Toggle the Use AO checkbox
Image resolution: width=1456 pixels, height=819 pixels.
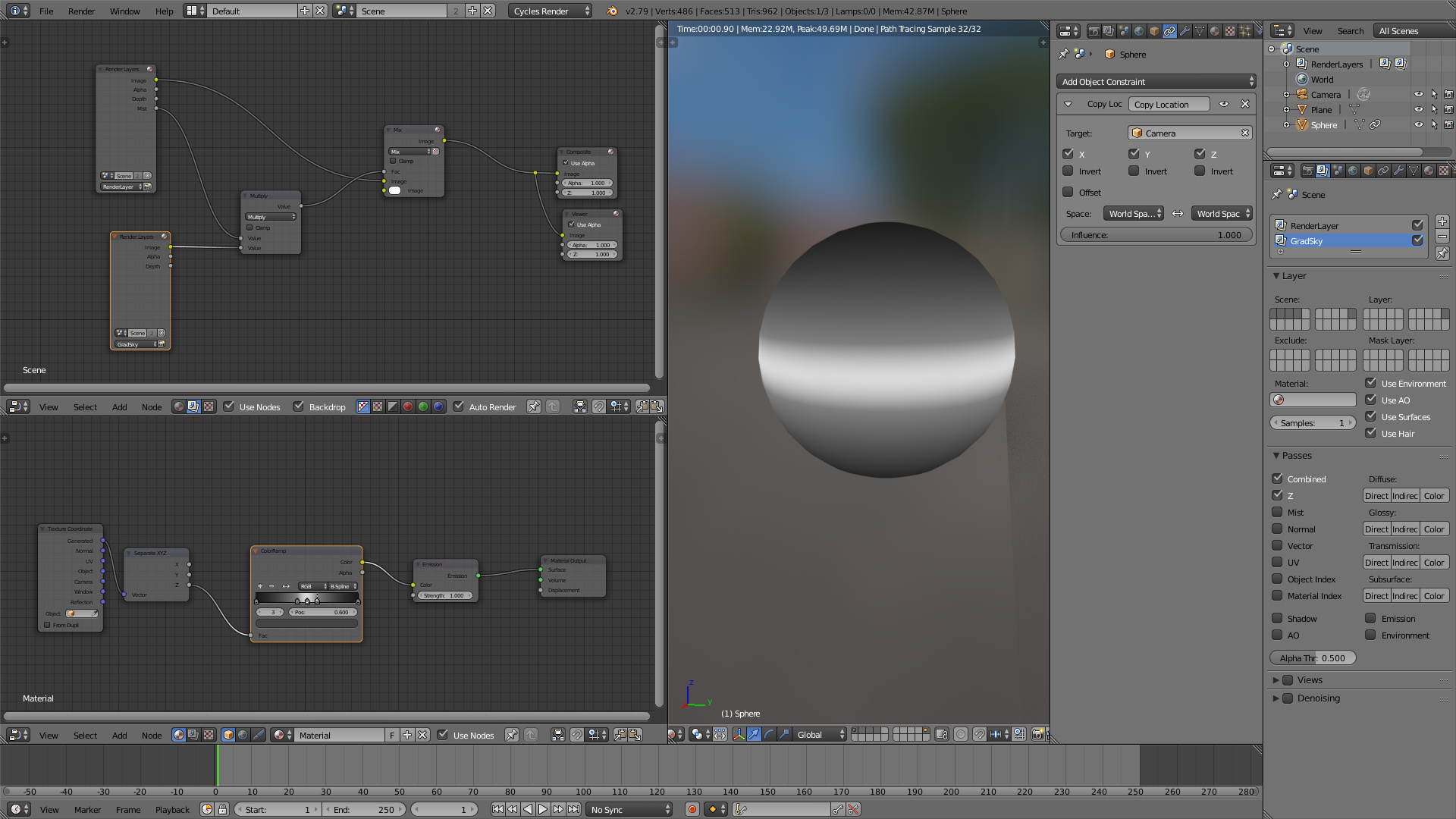tap(1371, 400)
